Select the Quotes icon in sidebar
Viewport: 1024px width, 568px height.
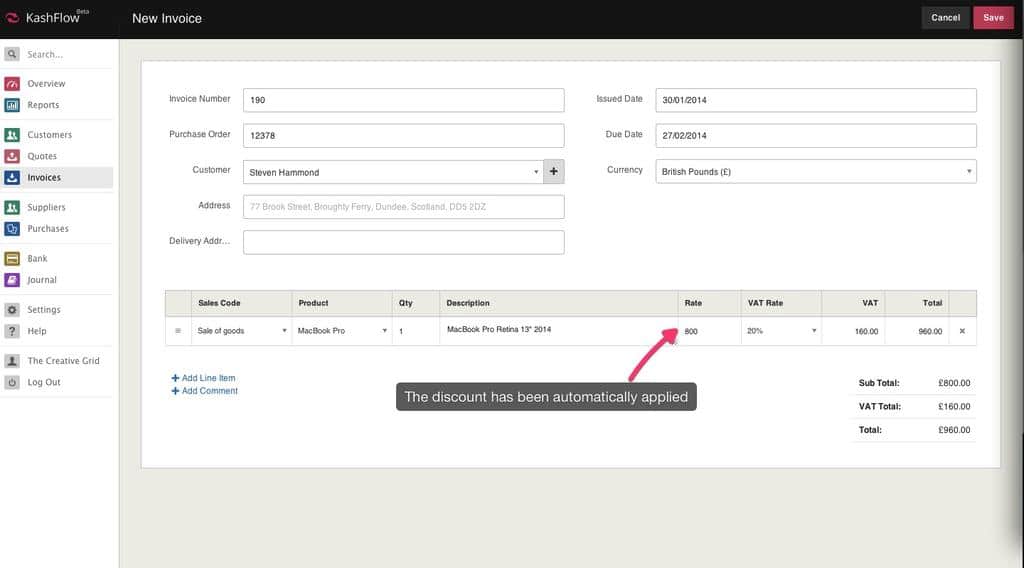point(12,156)
